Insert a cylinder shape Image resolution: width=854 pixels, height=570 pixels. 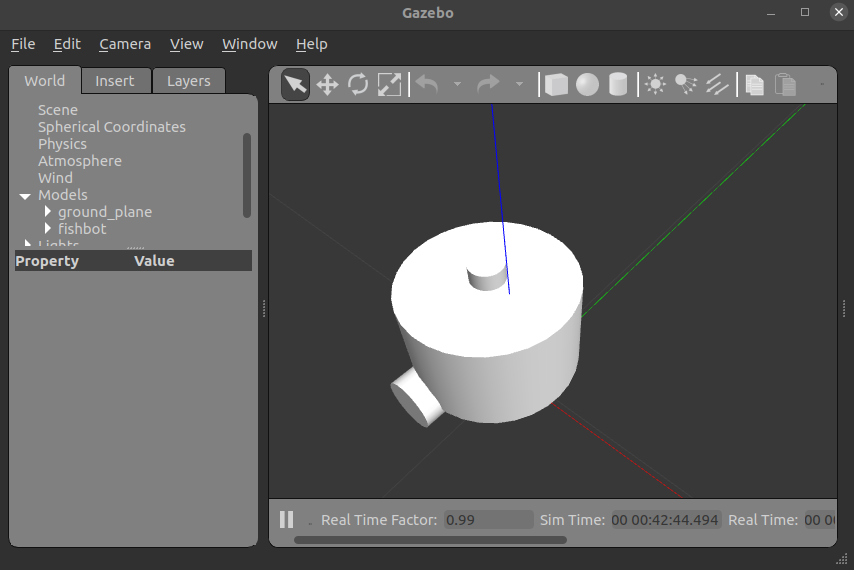pos(618,85)
